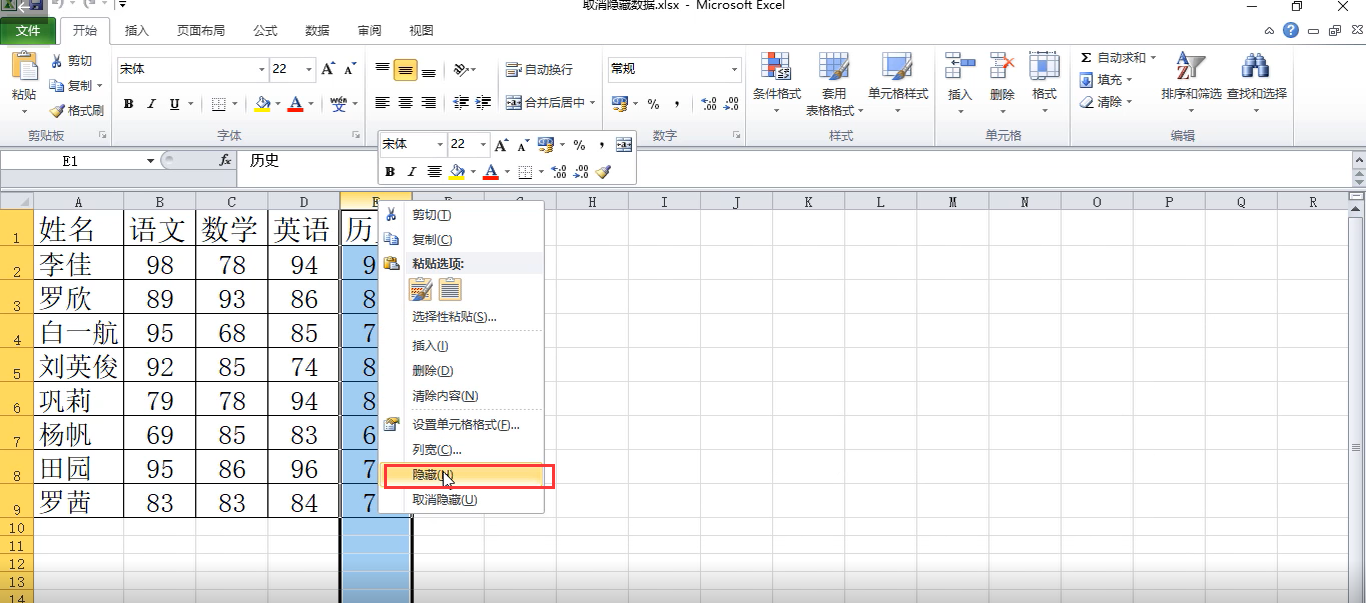Choose 取消隐藏(U) in the context menu
The height and width of the screenshot is (603, 1366).
coord(461,500)
